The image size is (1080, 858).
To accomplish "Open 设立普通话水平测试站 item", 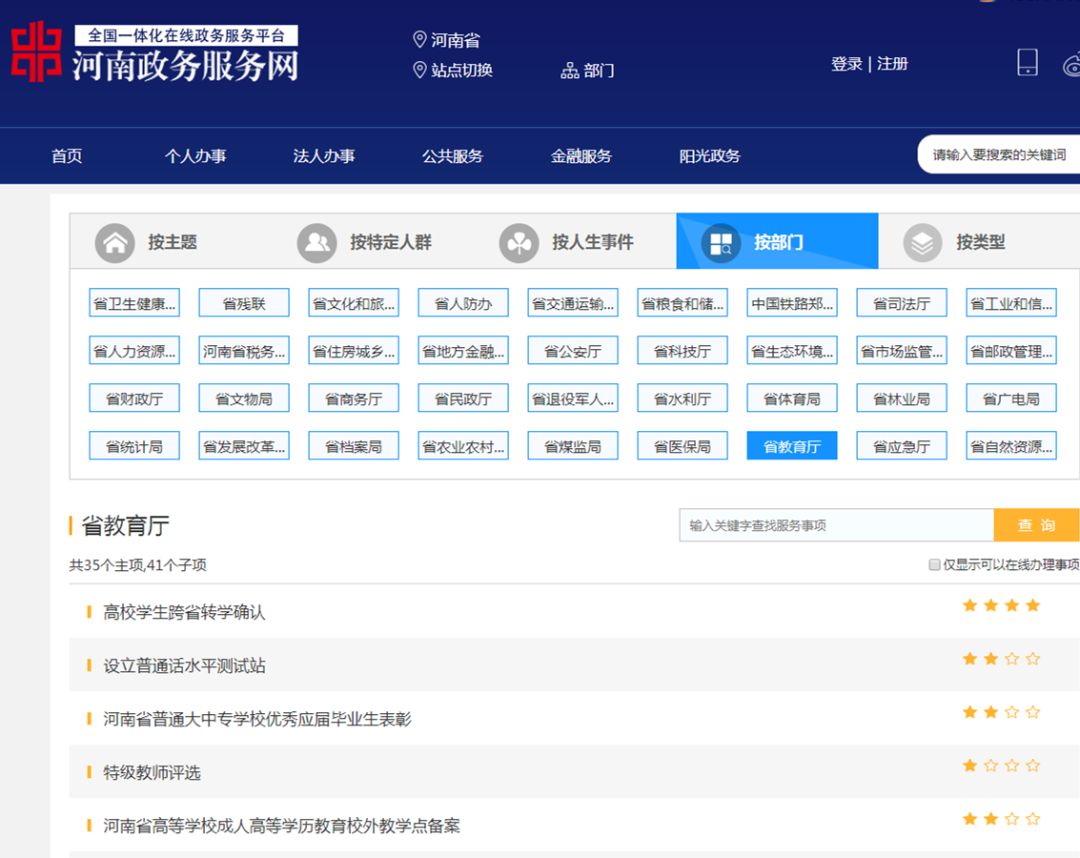I will pyautogui.click(x=184, y=665).
